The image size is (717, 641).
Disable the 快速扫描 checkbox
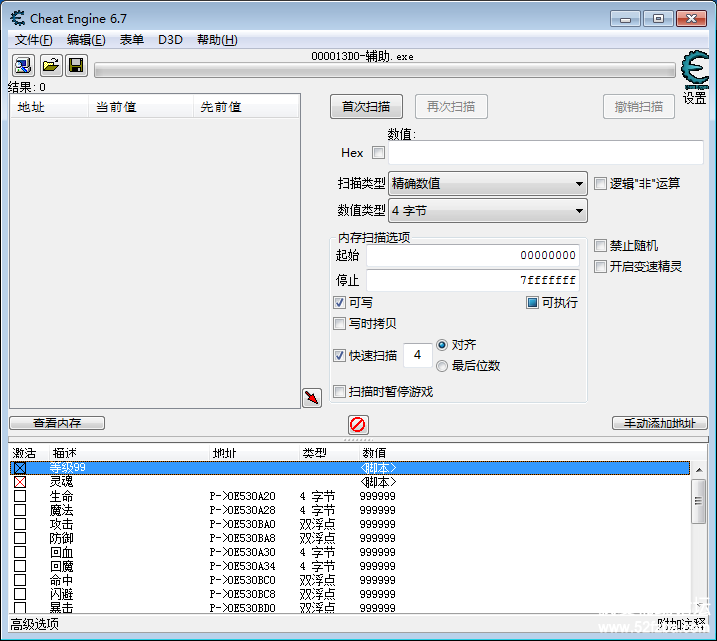click(x=340, y=356)
